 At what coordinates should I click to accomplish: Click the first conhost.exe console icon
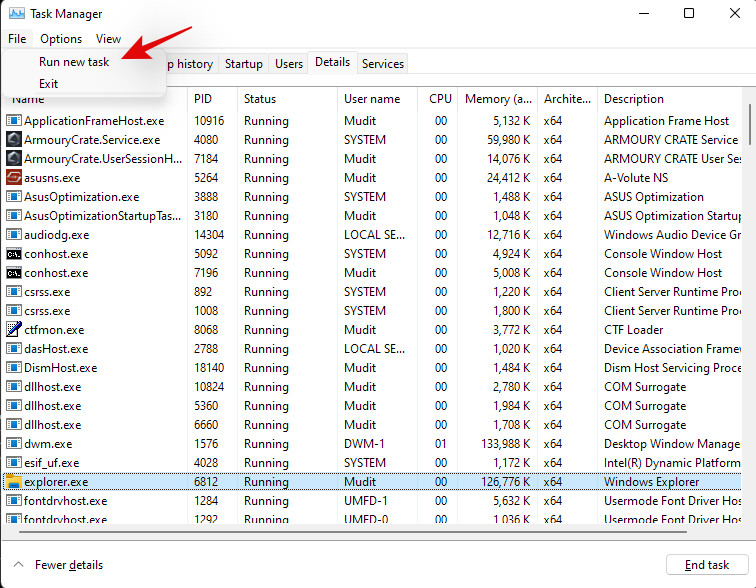(14, 254)
